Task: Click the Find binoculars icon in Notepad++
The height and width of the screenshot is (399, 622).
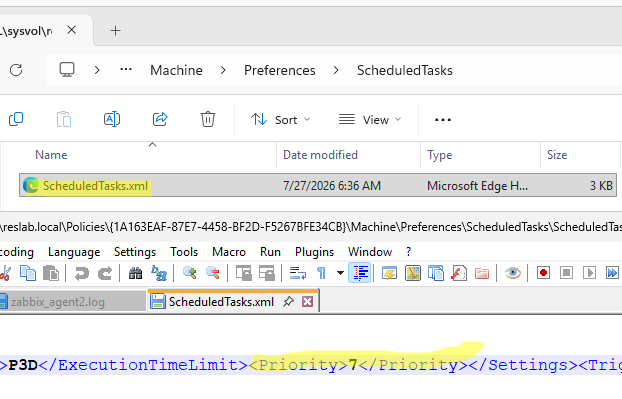Action: coord(135,273)
